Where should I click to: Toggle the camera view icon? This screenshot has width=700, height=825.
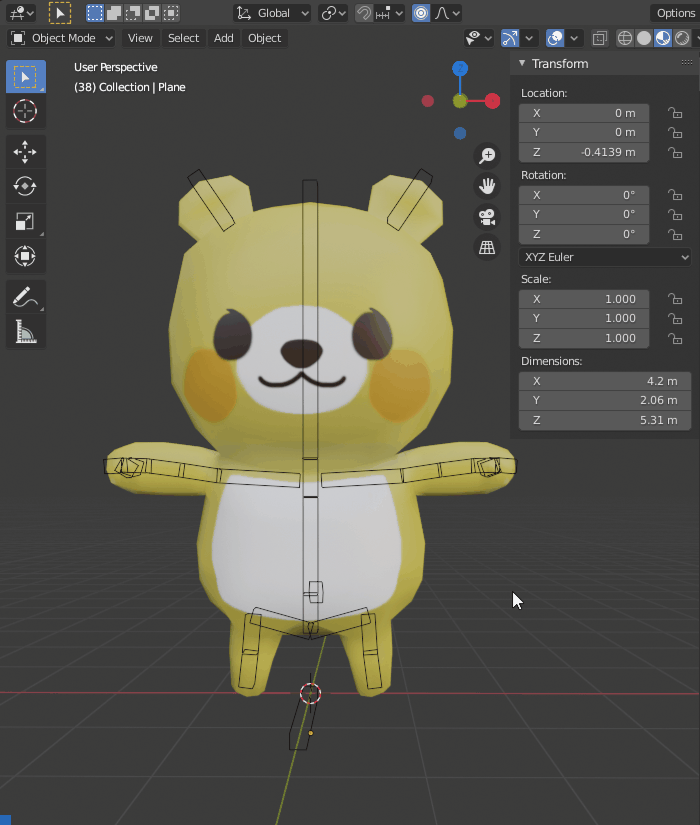tap(487, 217)
